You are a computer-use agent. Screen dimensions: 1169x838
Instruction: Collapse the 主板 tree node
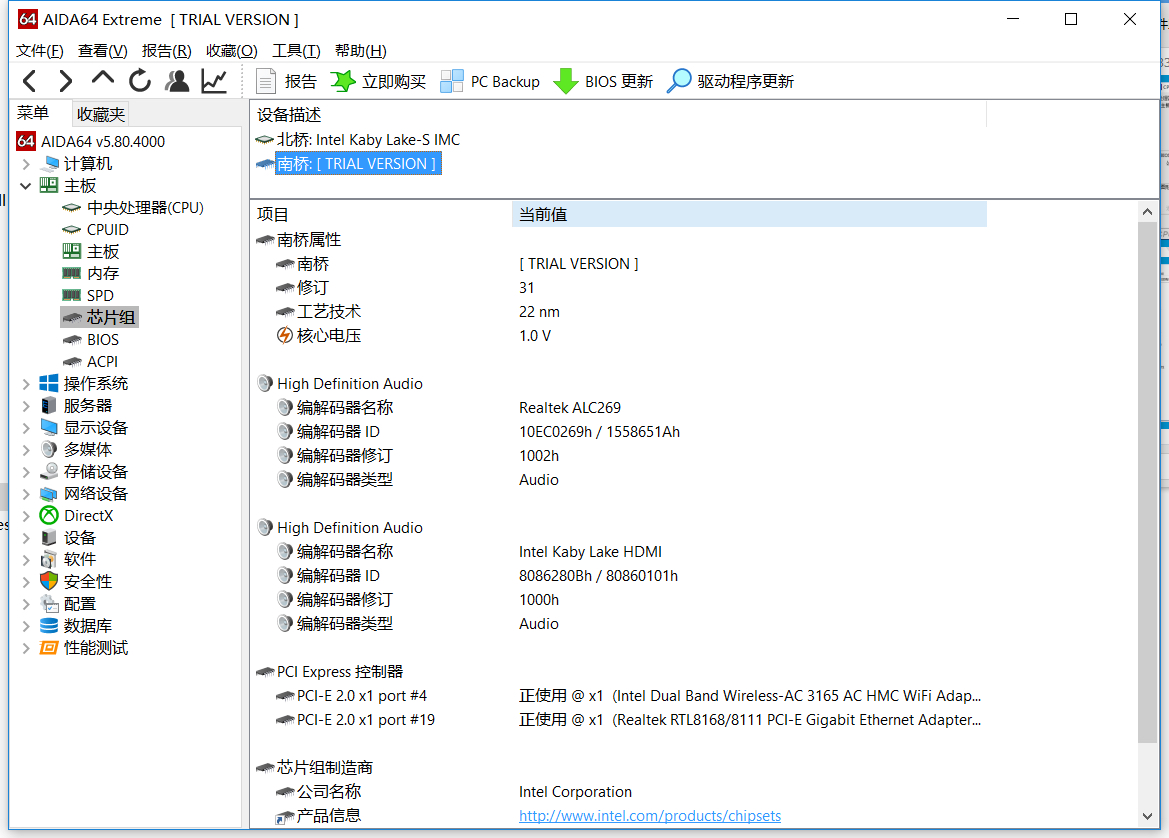point(26,186)
